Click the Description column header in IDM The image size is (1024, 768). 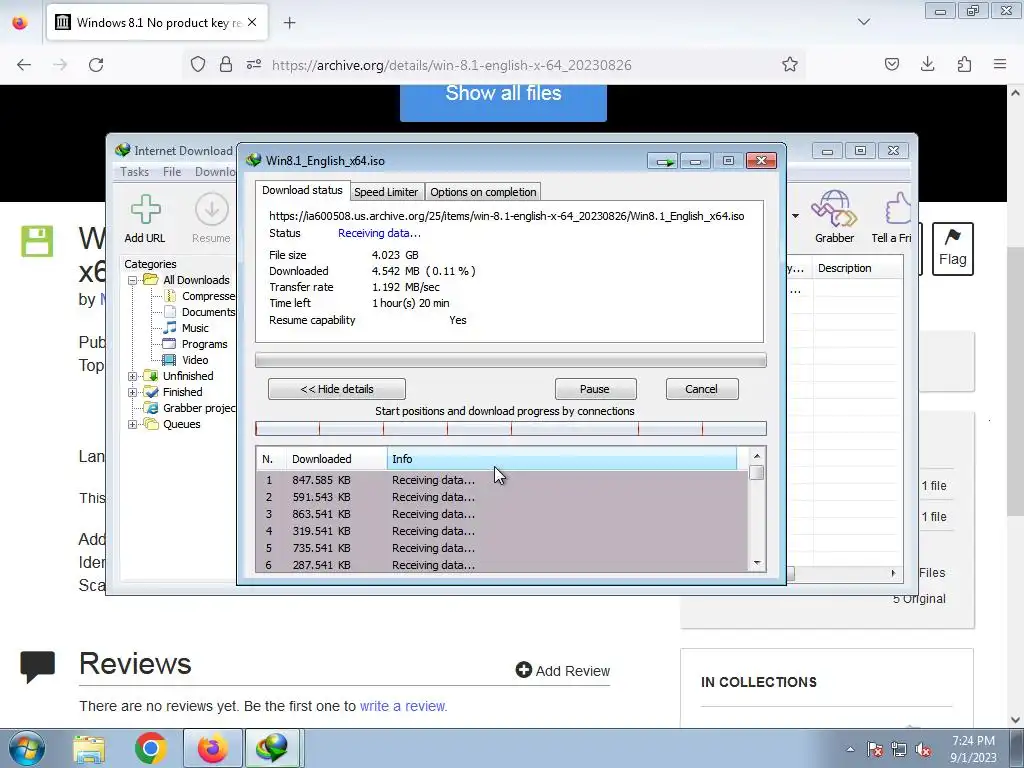(x=857, y=268)
